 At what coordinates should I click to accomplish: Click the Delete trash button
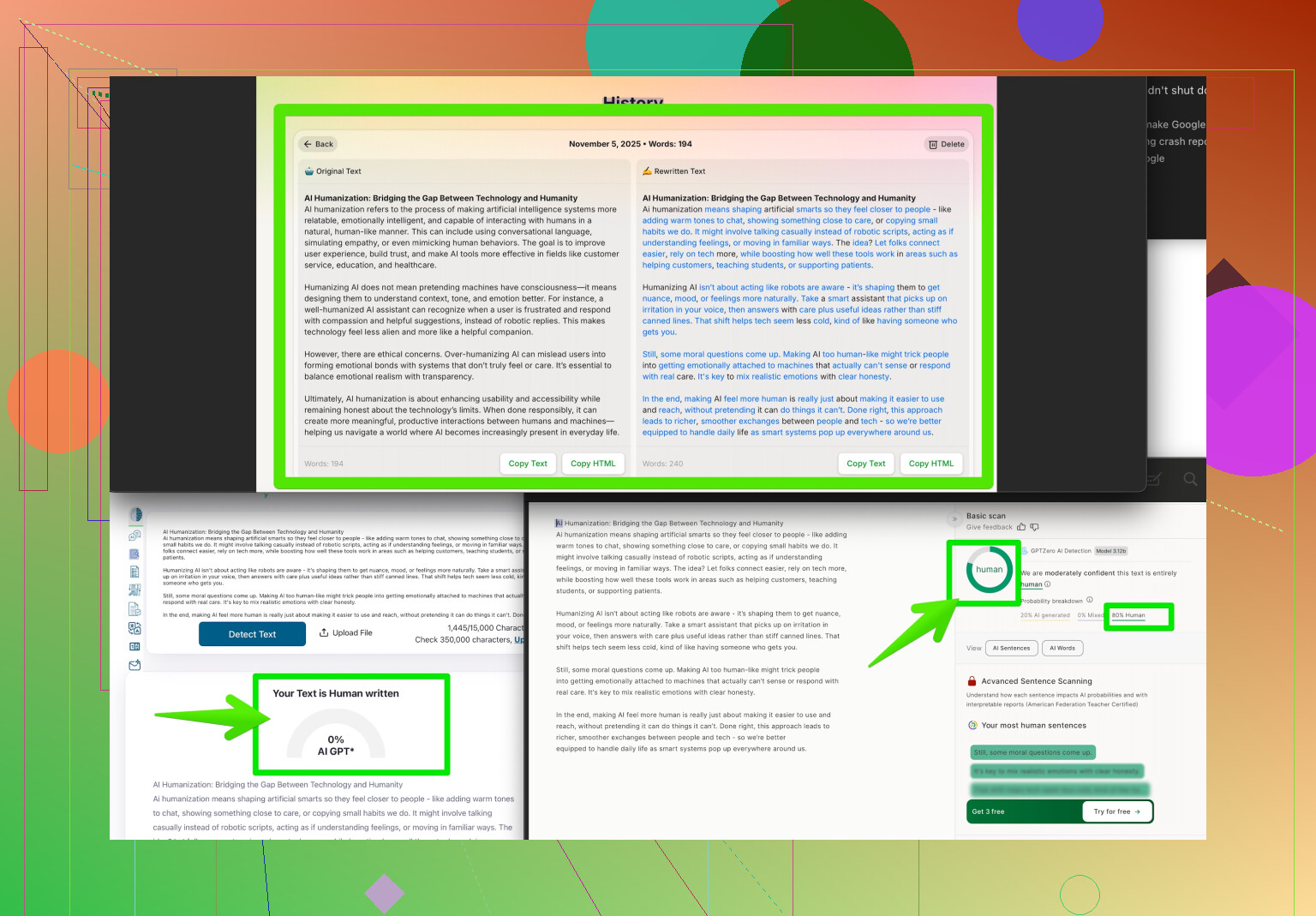(x=946, y=144)
